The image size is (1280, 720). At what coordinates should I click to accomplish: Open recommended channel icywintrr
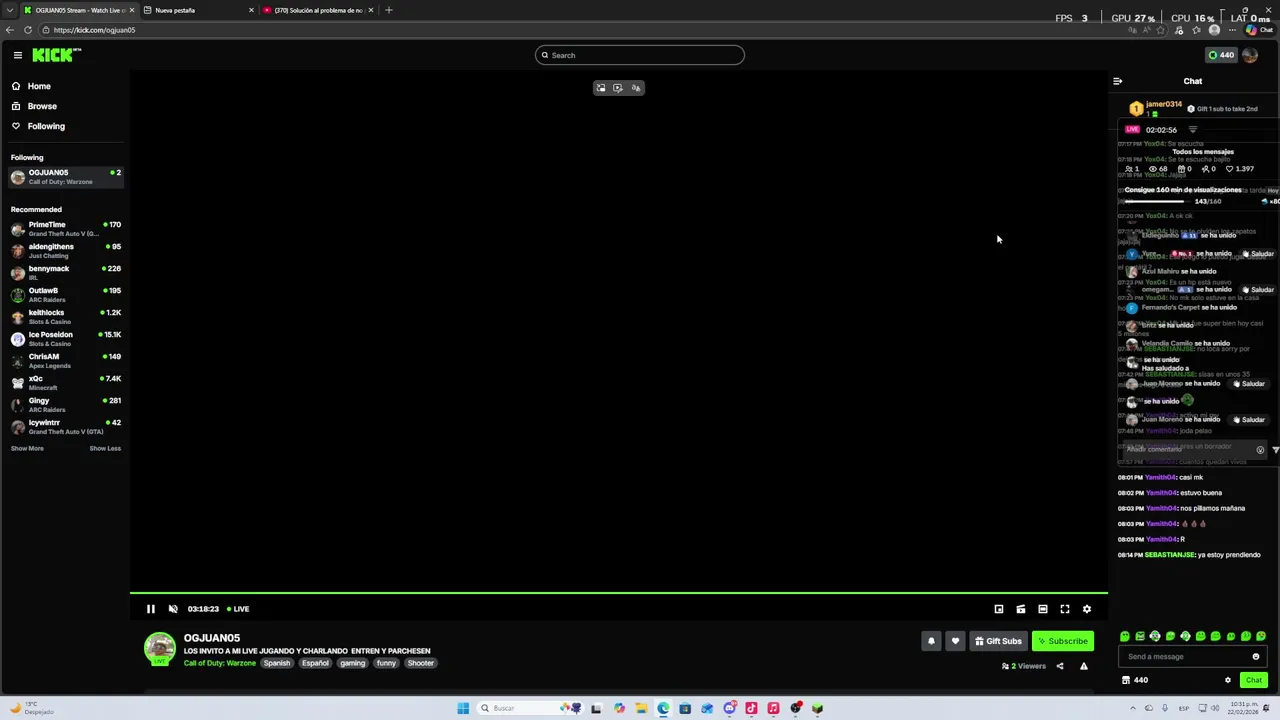tap(65, 427)
